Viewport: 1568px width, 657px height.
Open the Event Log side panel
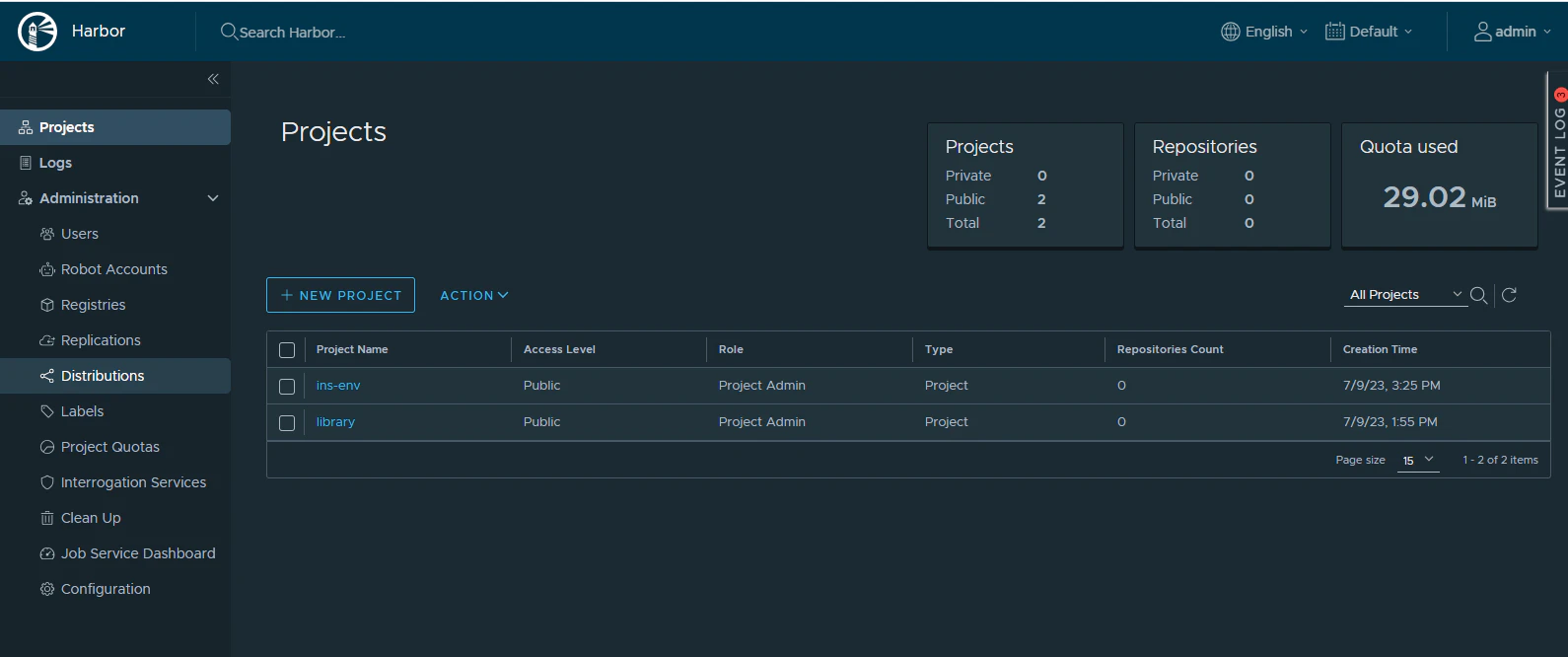tap(1558, 141)
